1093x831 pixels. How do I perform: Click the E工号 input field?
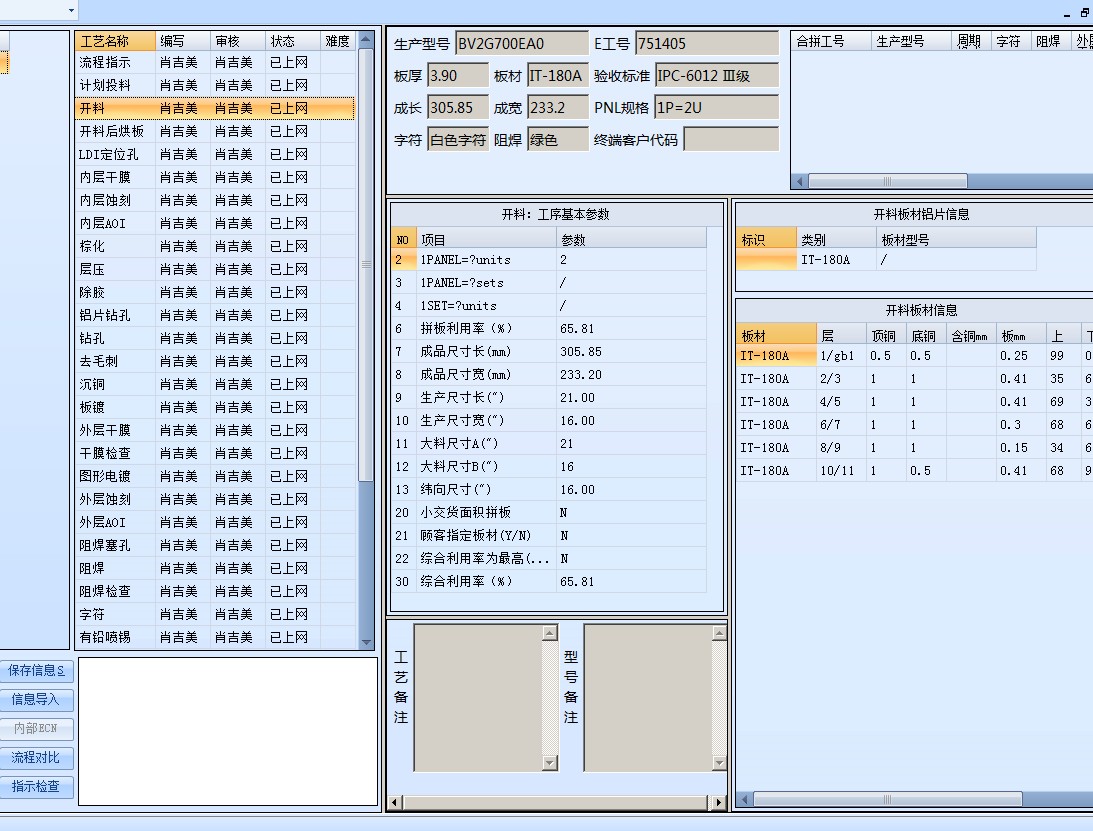pyautogui.click(x=707, y=44)
